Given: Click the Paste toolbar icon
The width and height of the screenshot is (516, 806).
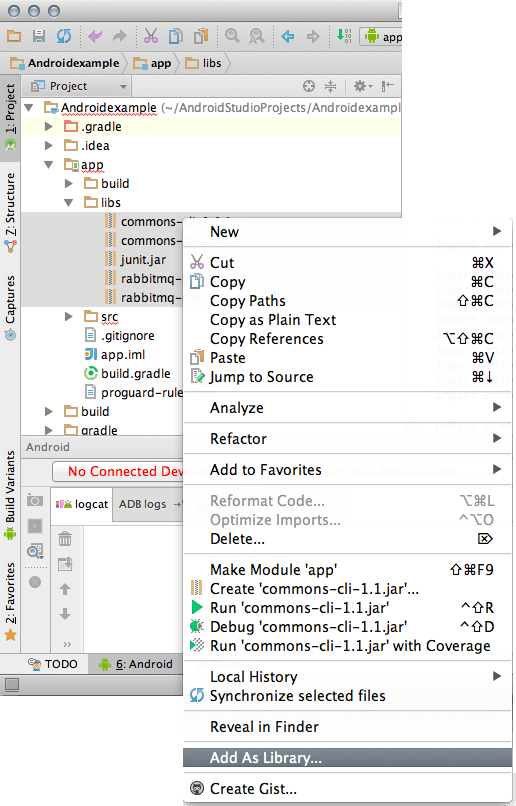Looking at the screenshot, I should click(201, 36).
